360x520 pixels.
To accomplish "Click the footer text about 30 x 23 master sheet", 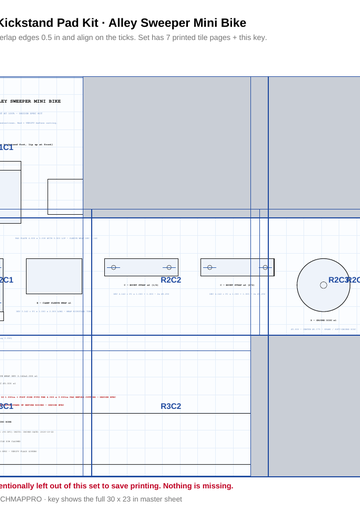I will (x=91, y=499).
